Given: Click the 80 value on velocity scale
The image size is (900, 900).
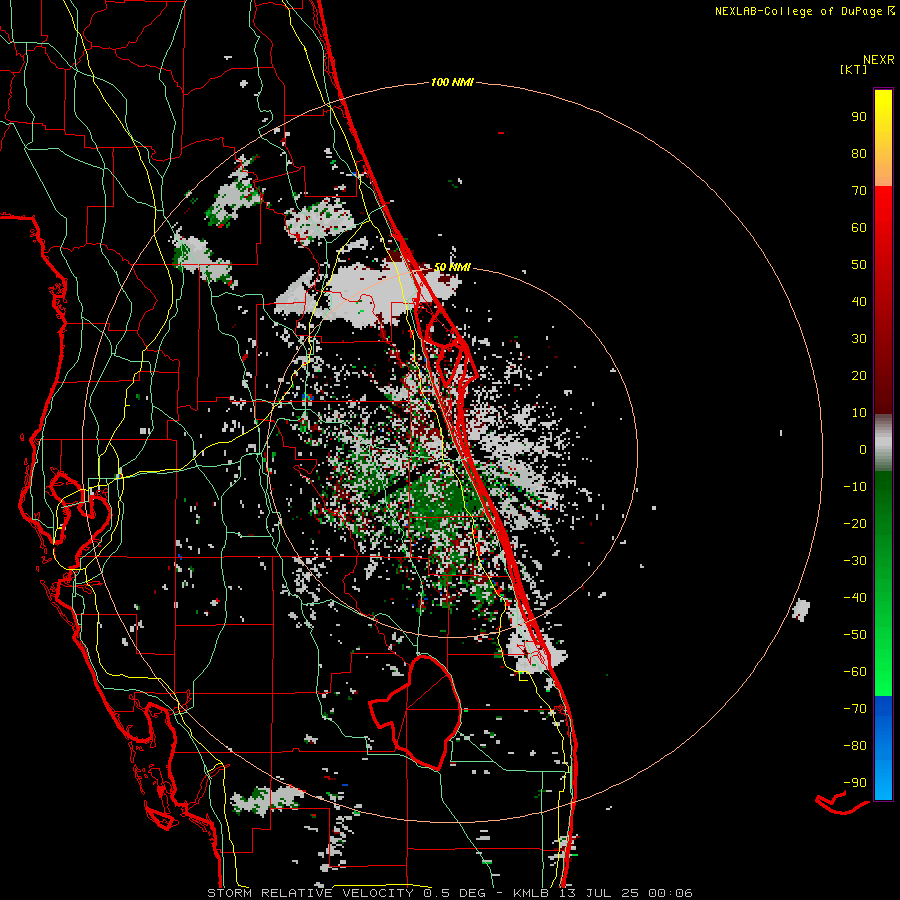Looking at the screenshot, I should (859, 154).
